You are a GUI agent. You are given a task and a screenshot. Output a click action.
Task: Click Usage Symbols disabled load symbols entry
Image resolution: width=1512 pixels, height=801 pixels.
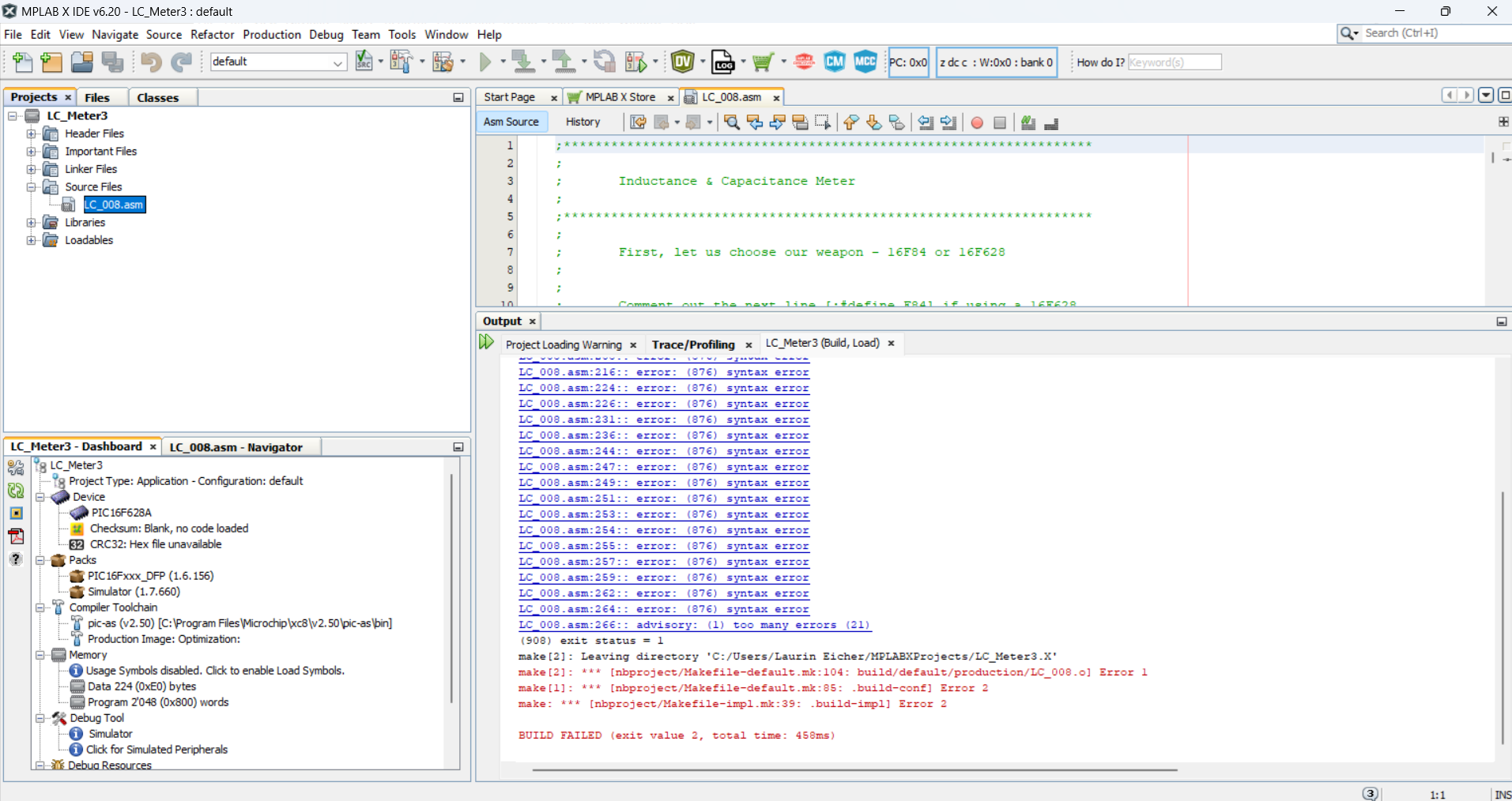(x=215, y=671)
